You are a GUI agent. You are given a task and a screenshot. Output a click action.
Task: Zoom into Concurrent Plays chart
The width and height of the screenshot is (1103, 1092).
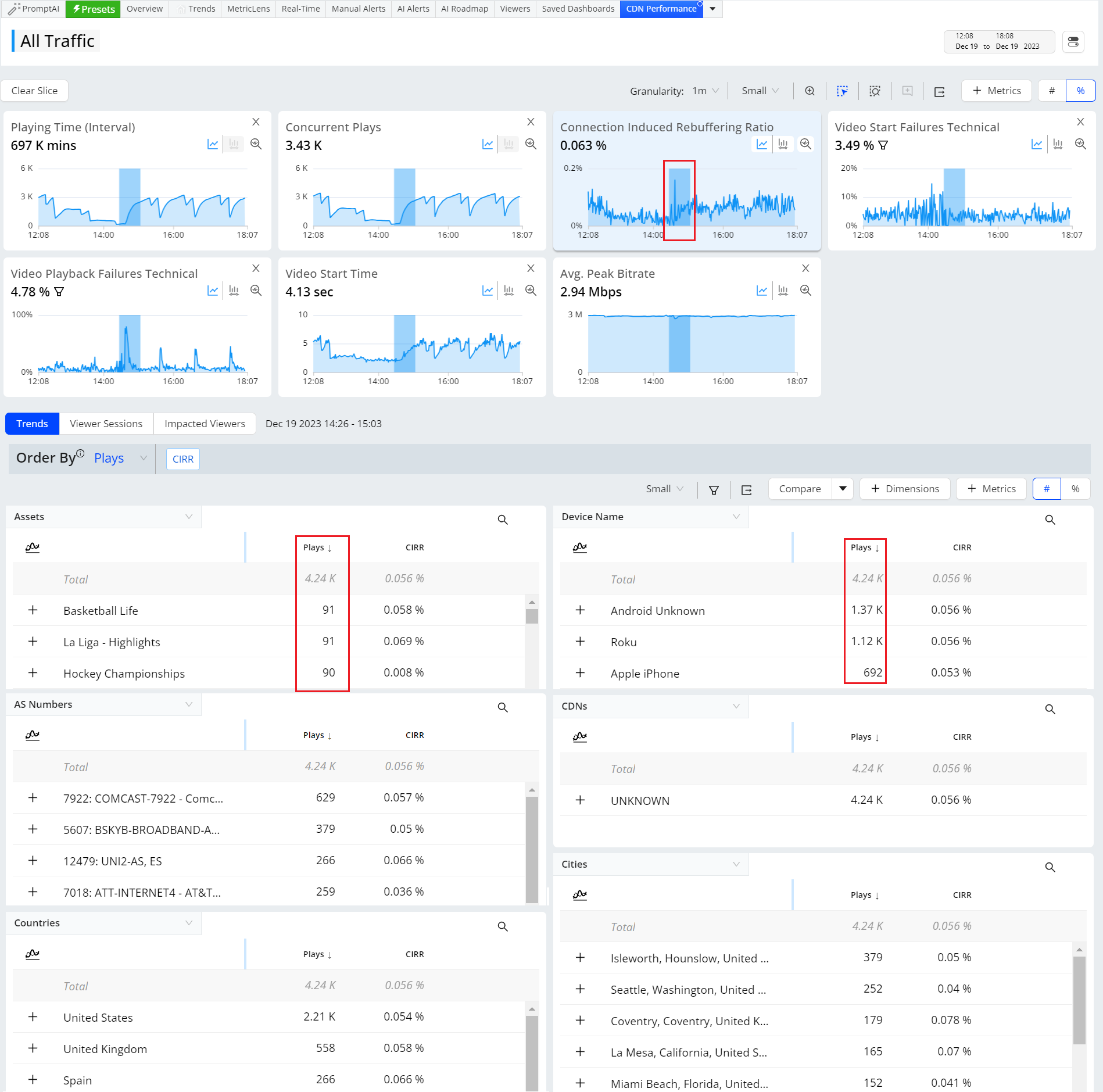tap(531, 144)
